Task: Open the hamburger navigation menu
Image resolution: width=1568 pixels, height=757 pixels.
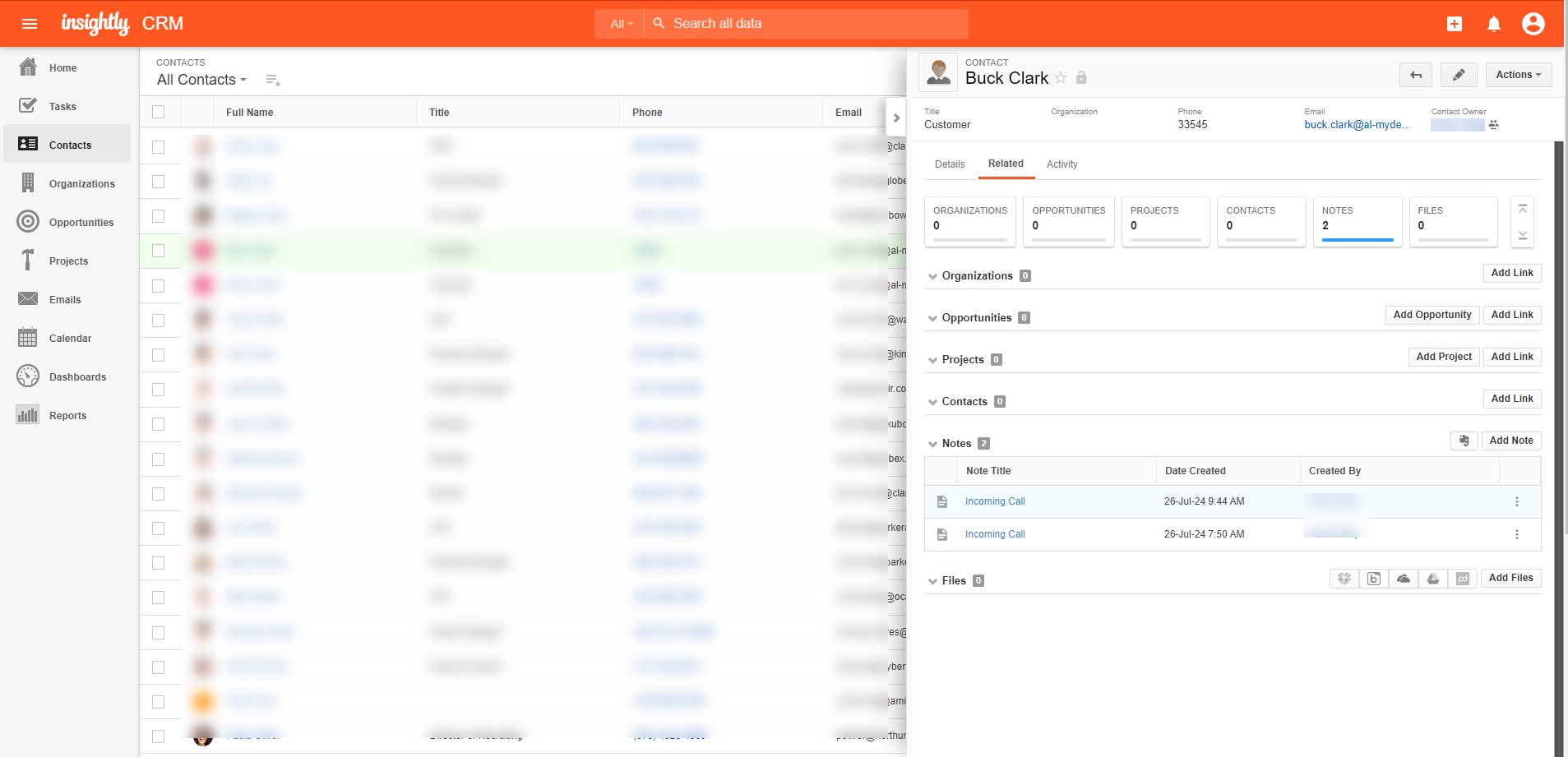Action: pos(30,24)
